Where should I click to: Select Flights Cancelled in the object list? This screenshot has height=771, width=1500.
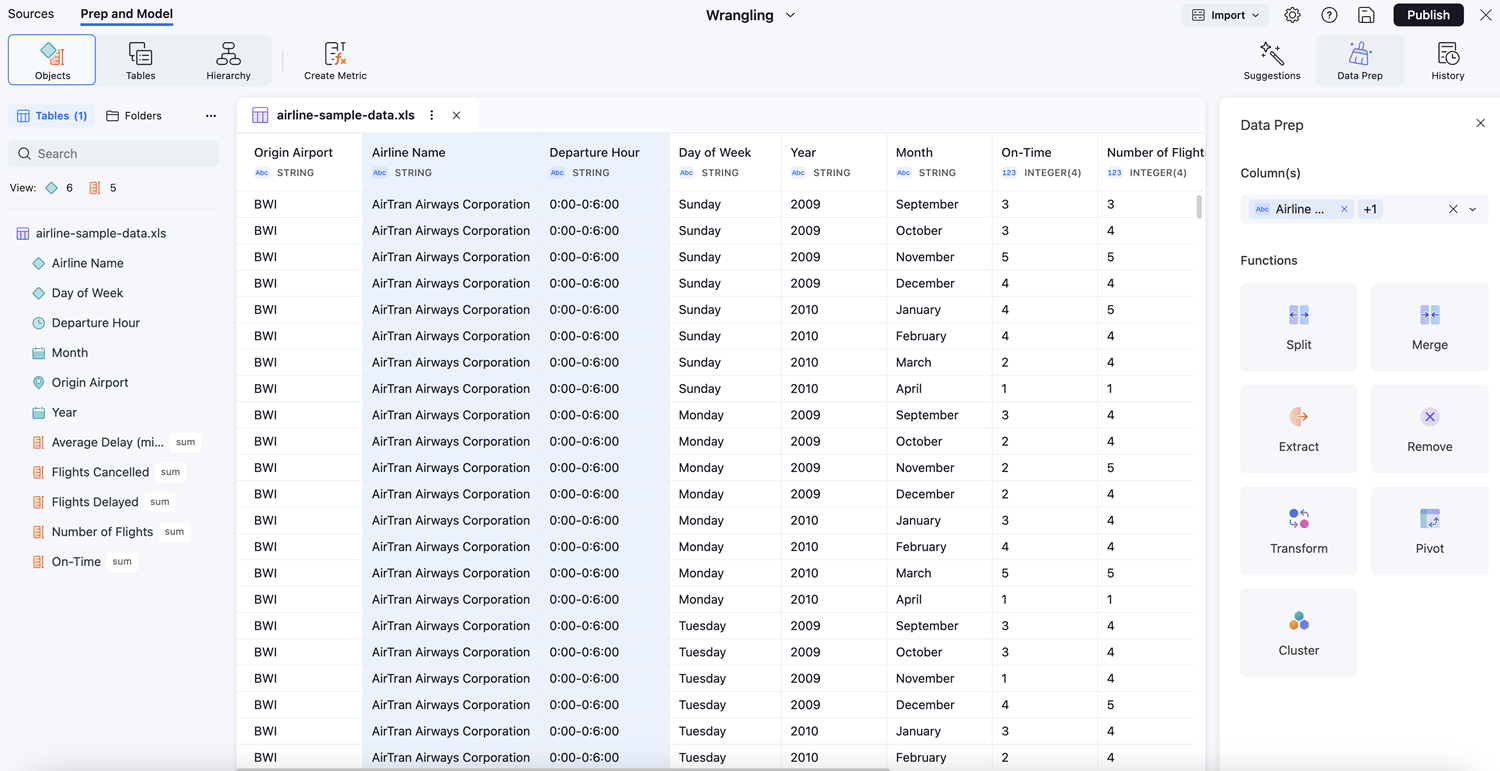(x=100, y=472)
